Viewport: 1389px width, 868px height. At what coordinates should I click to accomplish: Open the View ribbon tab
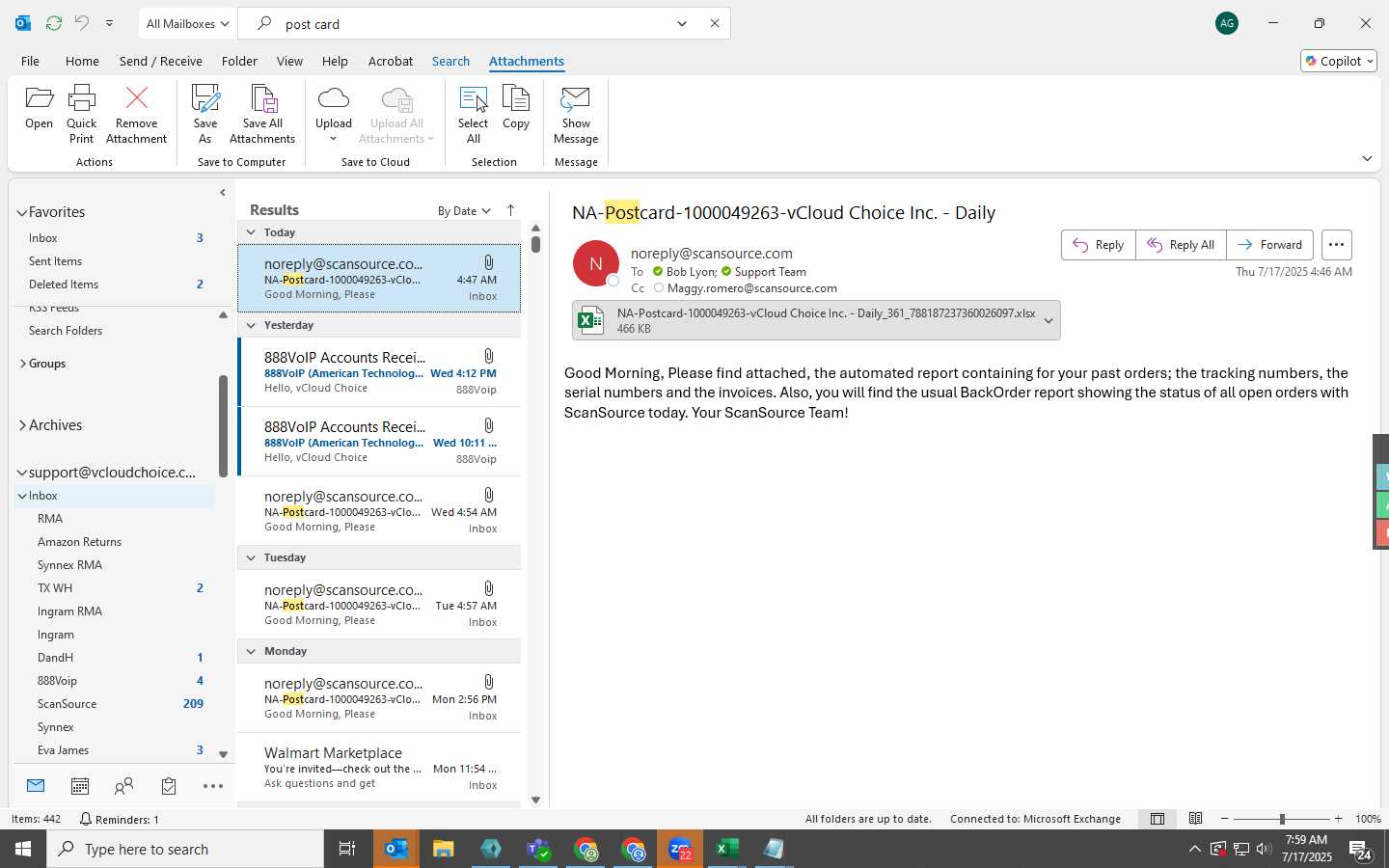pyautogui.click(x=289, y=61)
